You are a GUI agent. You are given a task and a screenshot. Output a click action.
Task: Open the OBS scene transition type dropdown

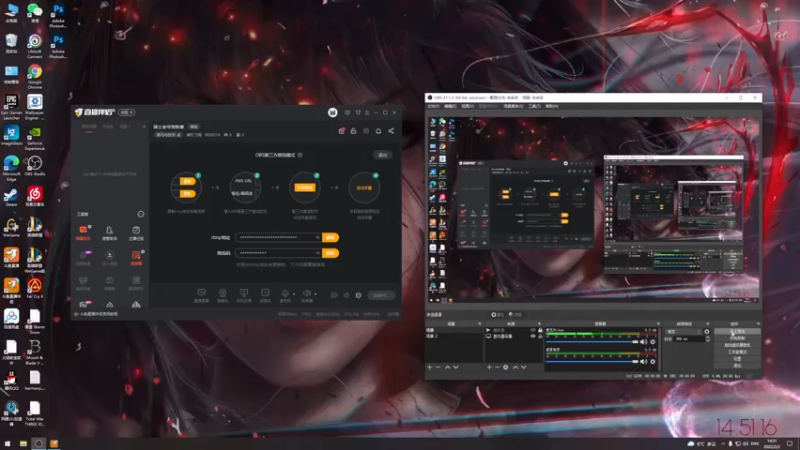683,332
